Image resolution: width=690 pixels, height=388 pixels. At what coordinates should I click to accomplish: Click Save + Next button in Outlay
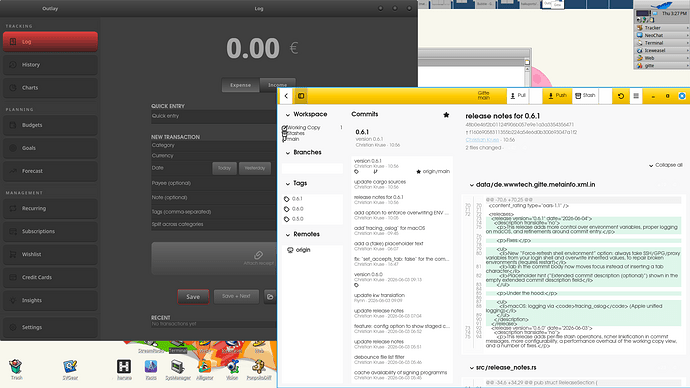(x=236, y=296)
